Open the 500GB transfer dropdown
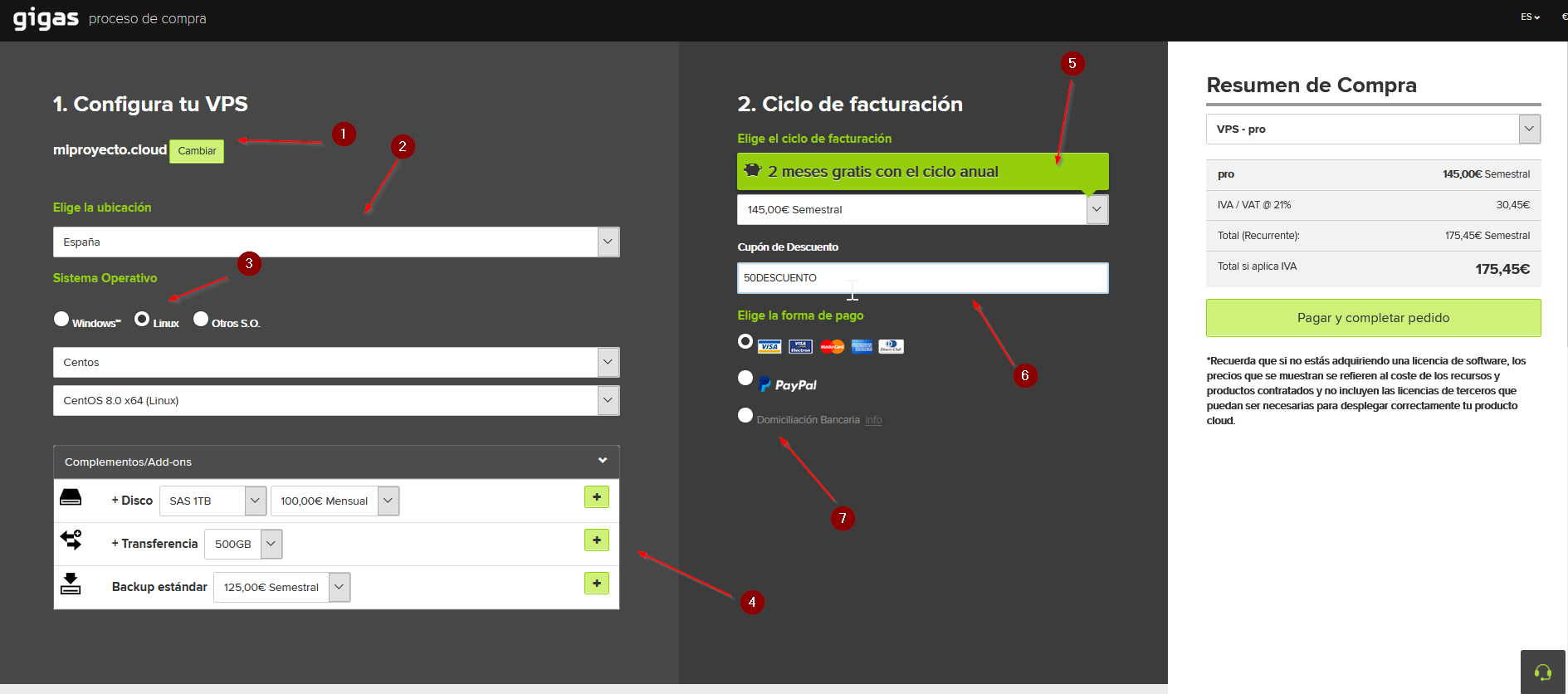 click(x=243, y=544)
